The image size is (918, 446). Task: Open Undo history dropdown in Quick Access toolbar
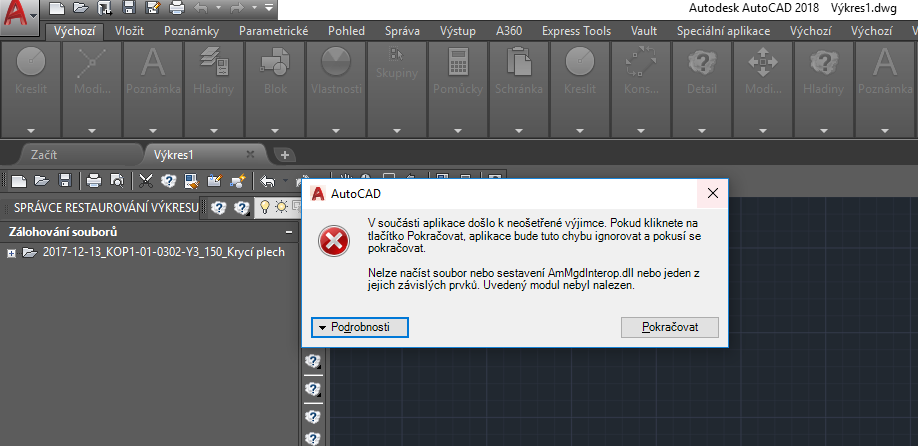point(218,8)
